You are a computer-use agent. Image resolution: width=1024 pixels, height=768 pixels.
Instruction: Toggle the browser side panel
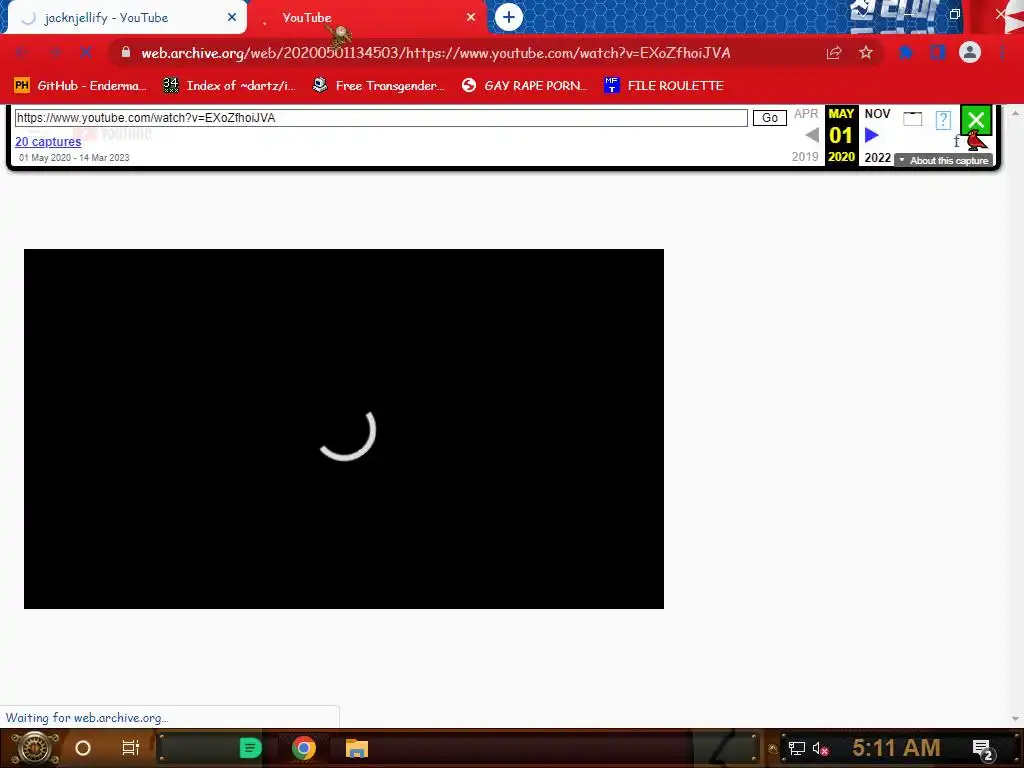click(x=937, y=53)
